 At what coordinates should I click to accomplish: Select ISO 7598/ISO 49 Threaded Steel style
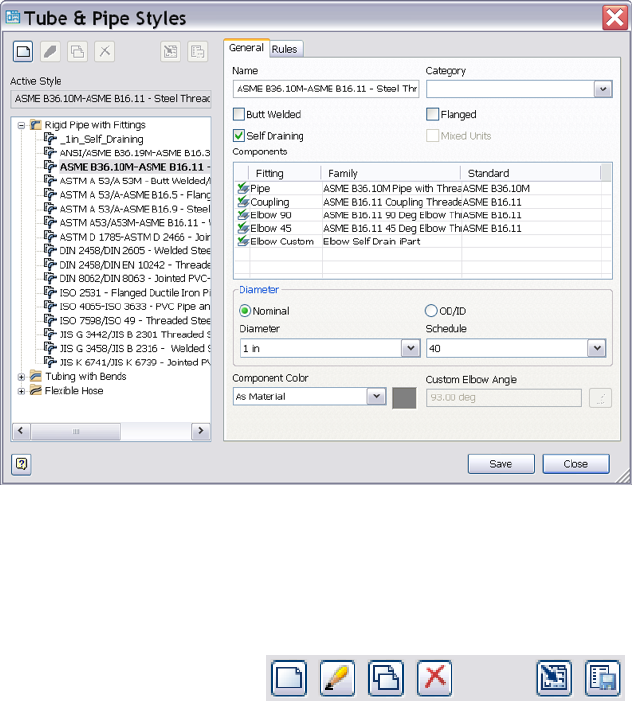pyautogui.click(x=135, y=321)
